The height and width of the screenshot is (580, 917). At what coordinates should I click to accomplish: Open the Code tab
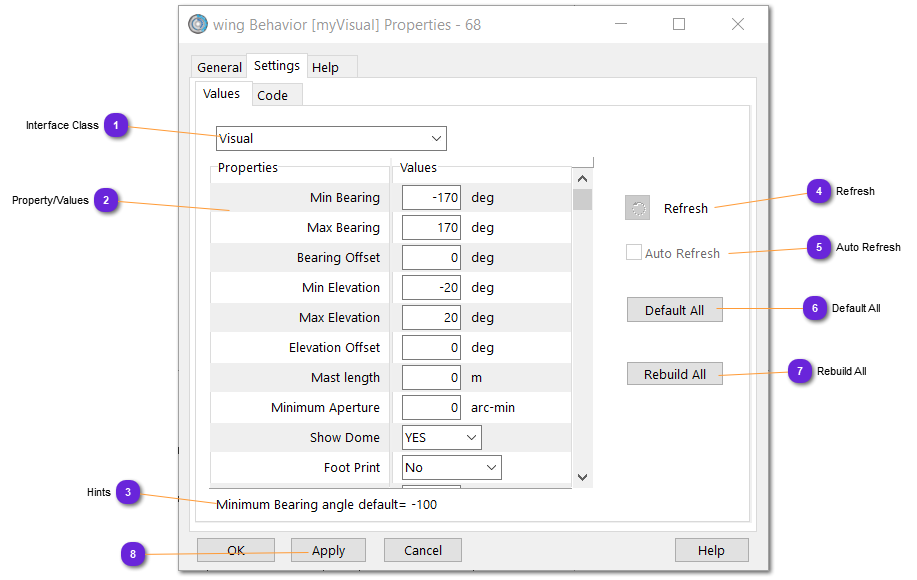point(272,95)
